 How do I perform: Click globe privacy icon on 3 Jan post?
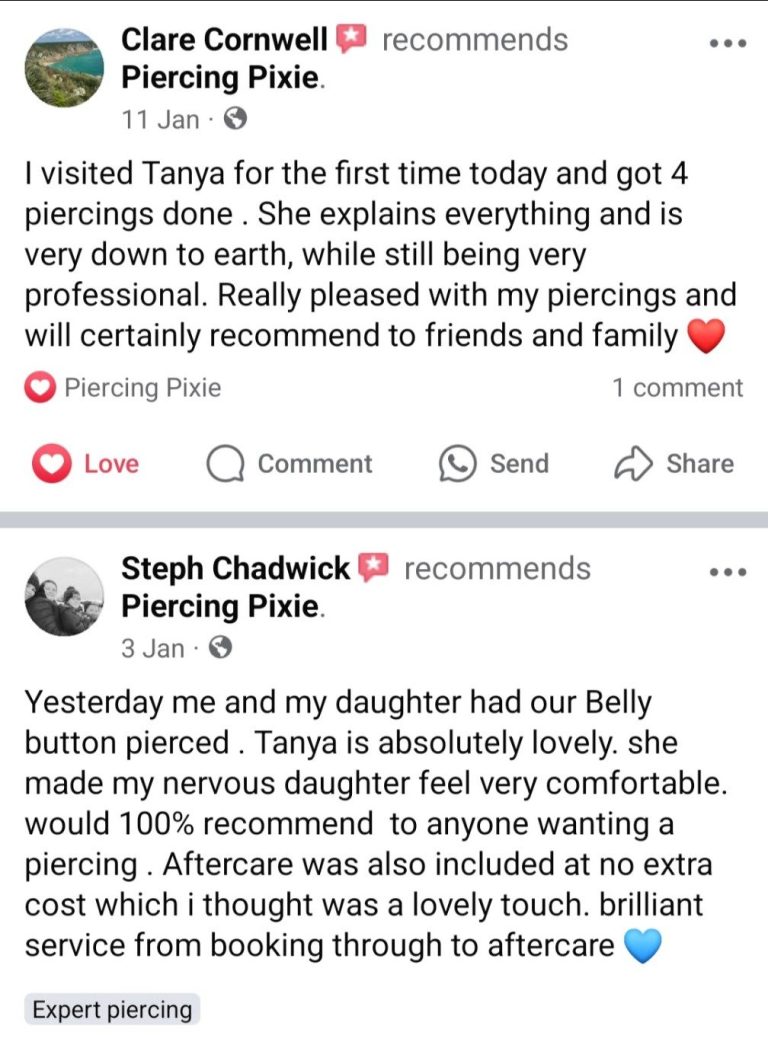(222, 648)
